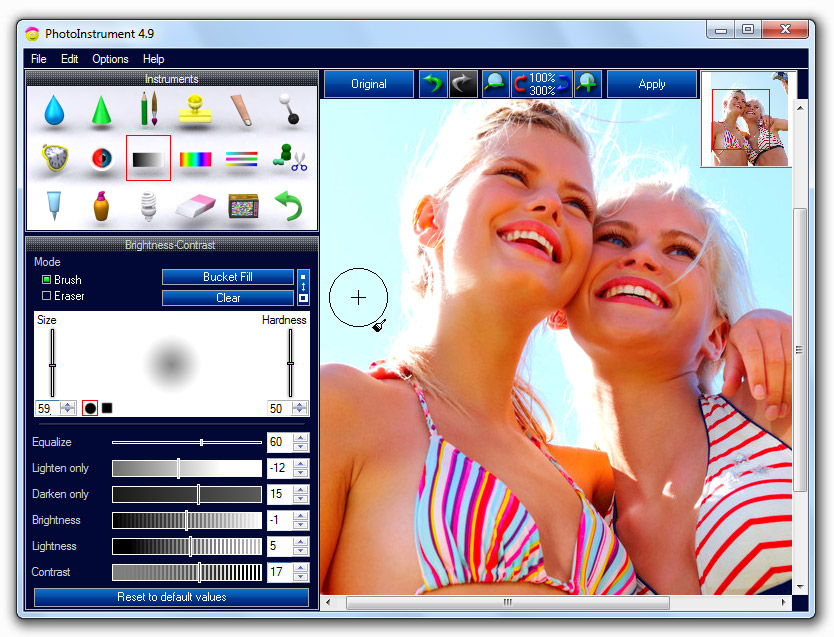Select the black pin Dodge tool

coord(289,109)
